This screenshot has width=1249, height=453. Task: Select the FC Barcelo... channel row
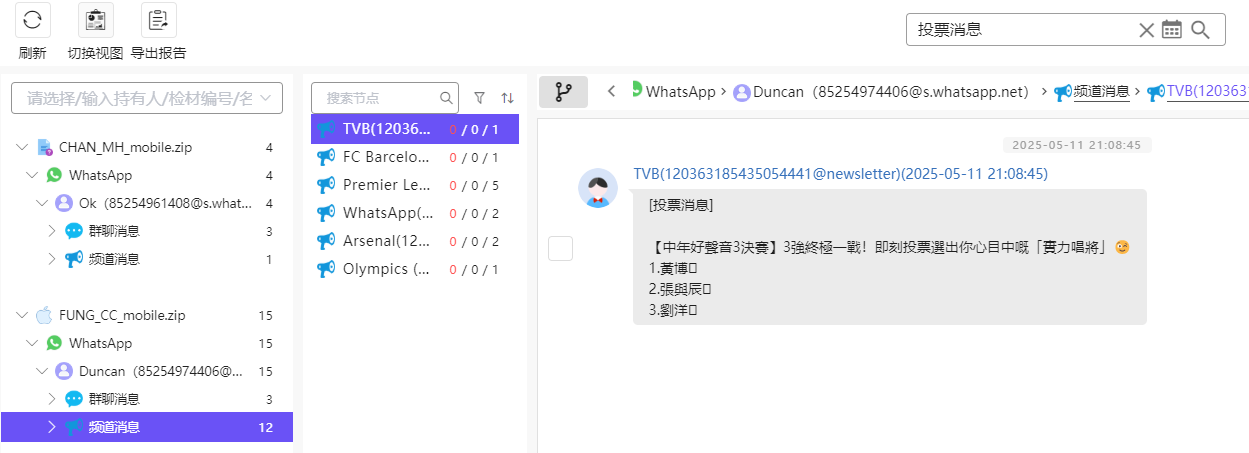click(x=415, y=157)
